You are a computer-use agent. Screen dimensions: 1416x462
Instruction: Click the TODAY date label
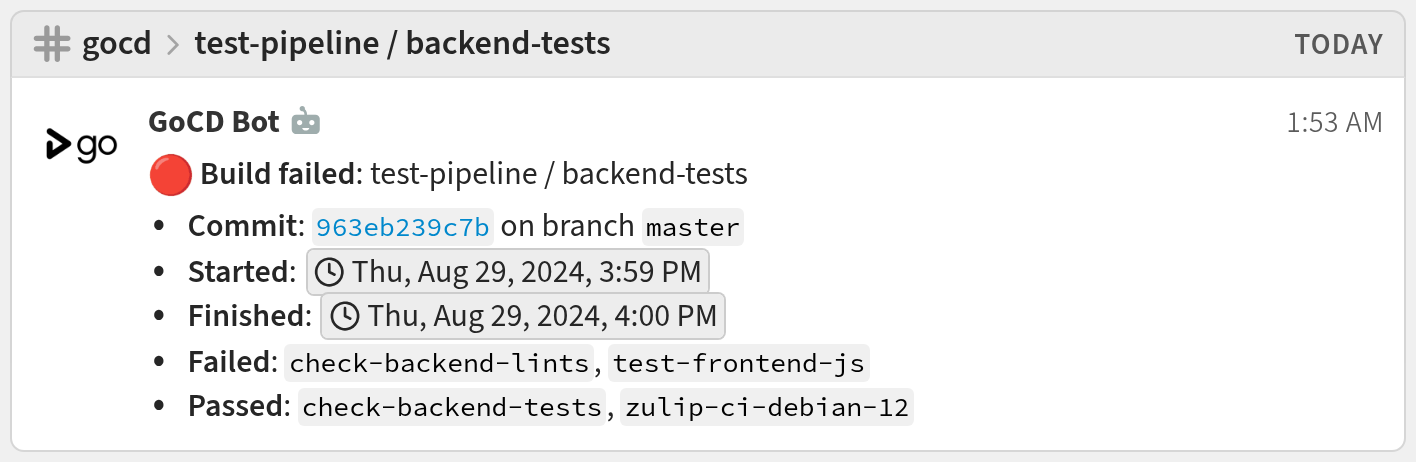click(1338, 45)
